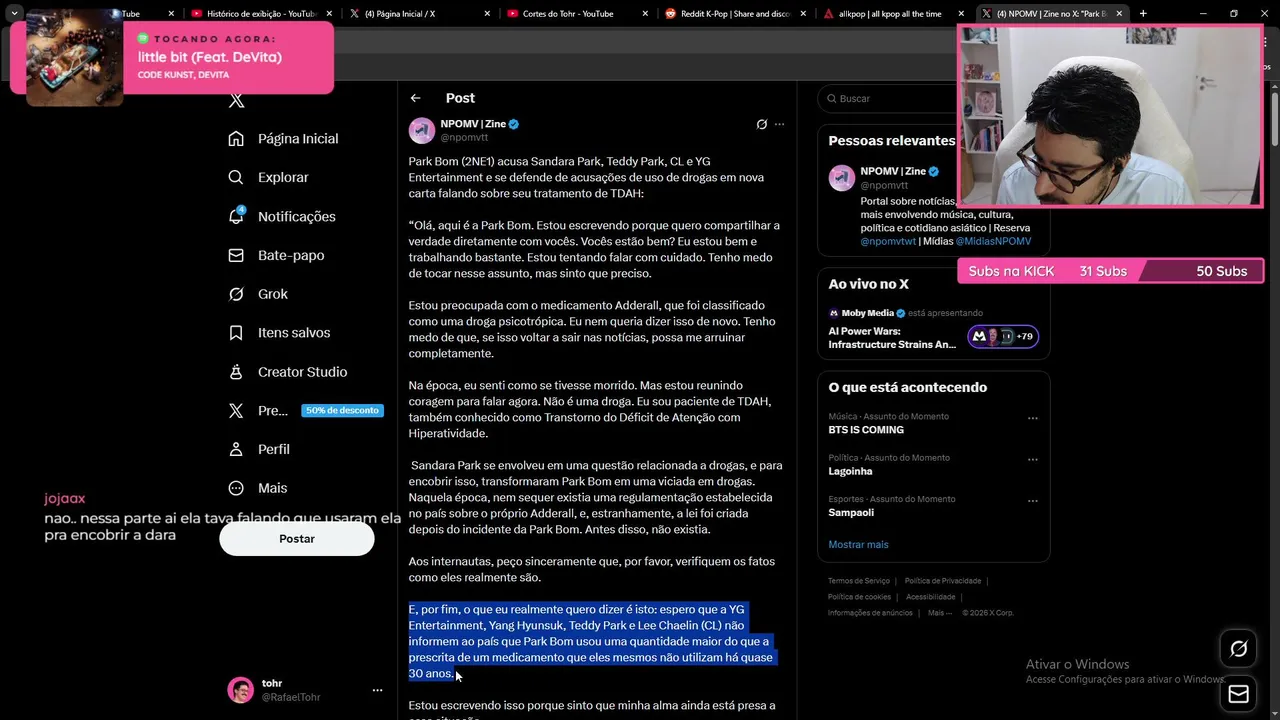Image resolution: width=1280 pixels, height=720 pixels.
Task: Click Mostrar mais link
Action: coord(858,544)
